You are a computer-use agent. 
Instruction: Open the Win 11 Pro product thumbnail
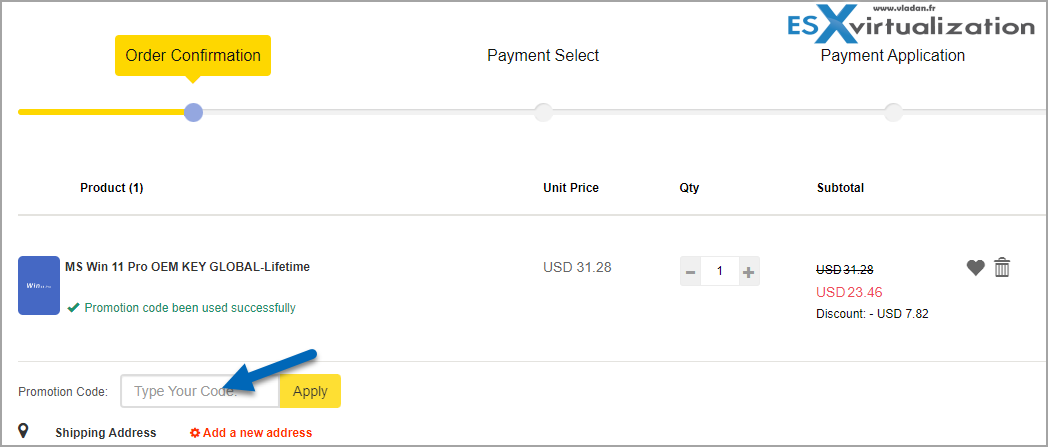[39, 285]
